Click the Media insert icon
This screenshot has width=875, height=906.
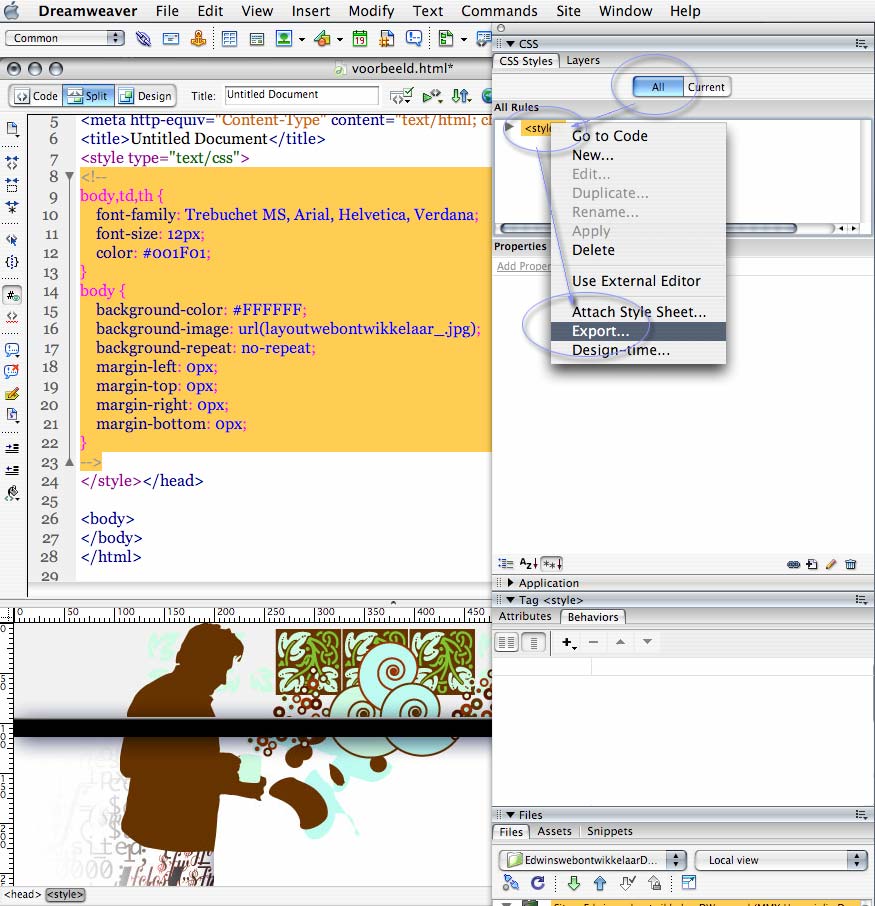point(322,39)
